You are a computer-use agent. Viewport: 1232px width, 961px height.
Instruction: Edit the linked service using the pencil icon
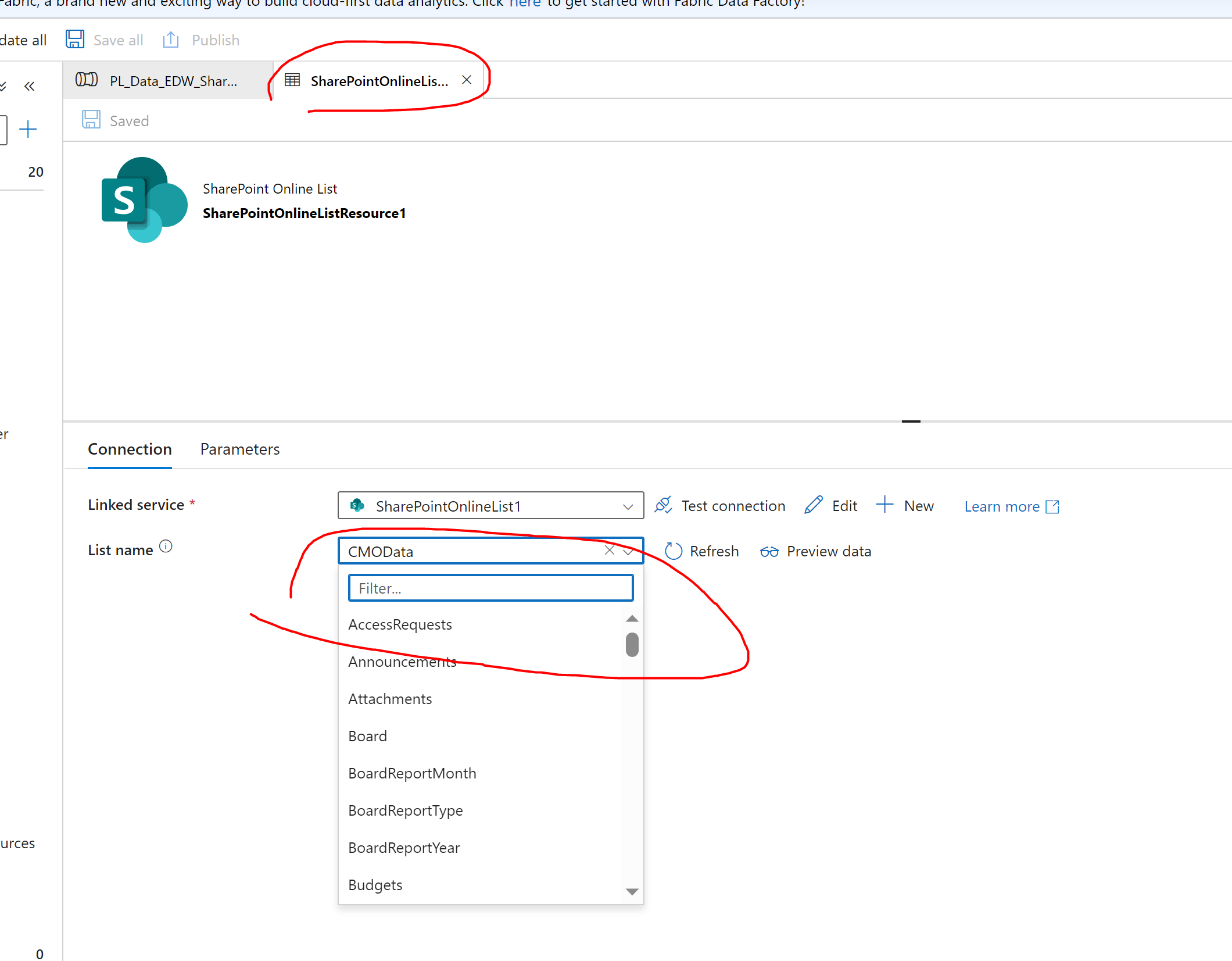[813, 505]
